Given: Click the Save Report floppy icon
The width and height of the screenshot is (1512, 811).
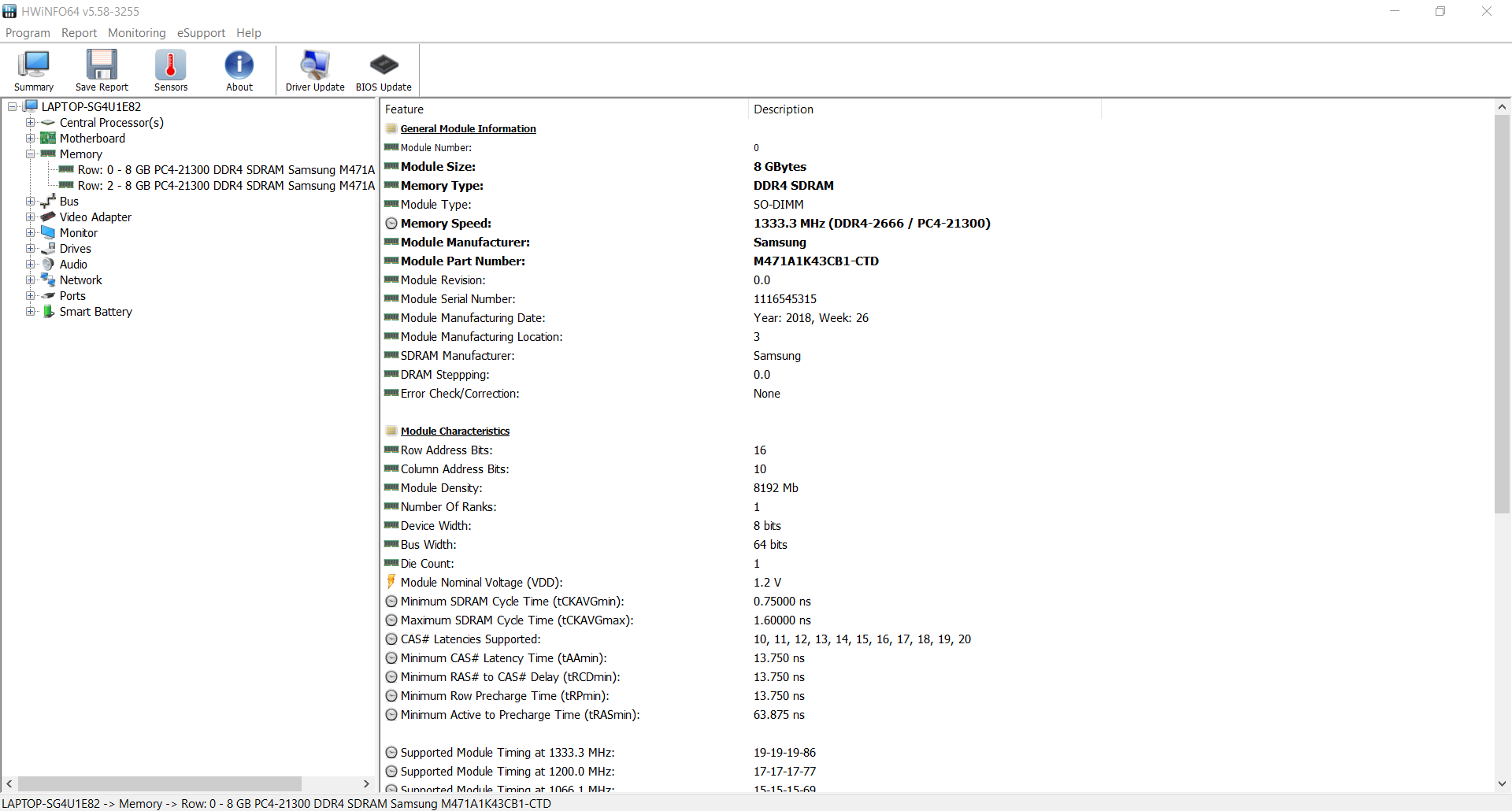Looking at the screenshot, I should point(102,65).
